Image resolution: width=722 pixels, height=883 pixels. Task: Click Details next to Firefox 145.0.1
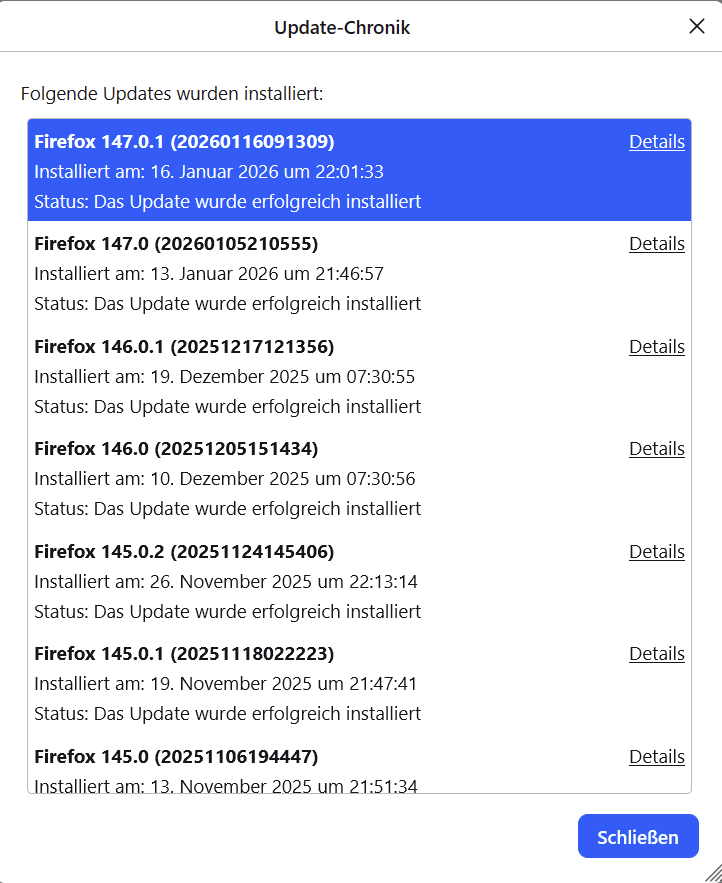[656, 654]
